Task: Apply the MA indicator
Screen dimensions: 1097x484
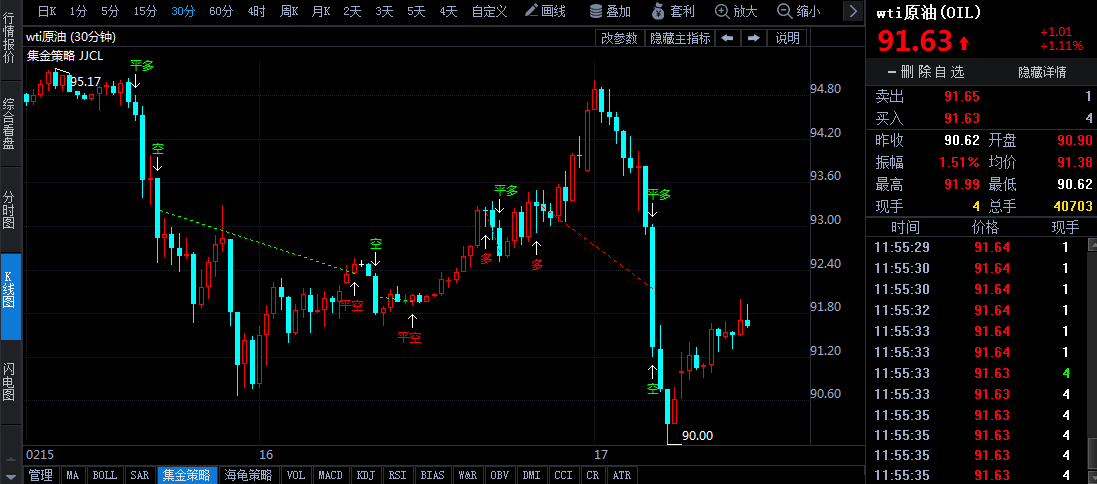Action: (73, 476)
